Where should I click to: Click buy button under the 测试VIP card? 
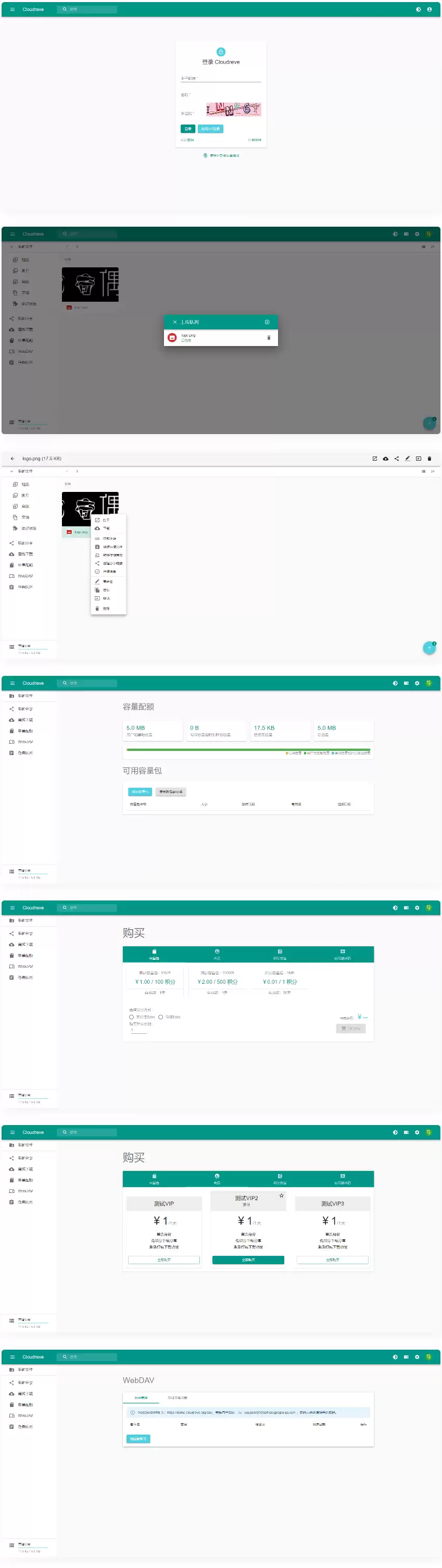click(163, 1260)
